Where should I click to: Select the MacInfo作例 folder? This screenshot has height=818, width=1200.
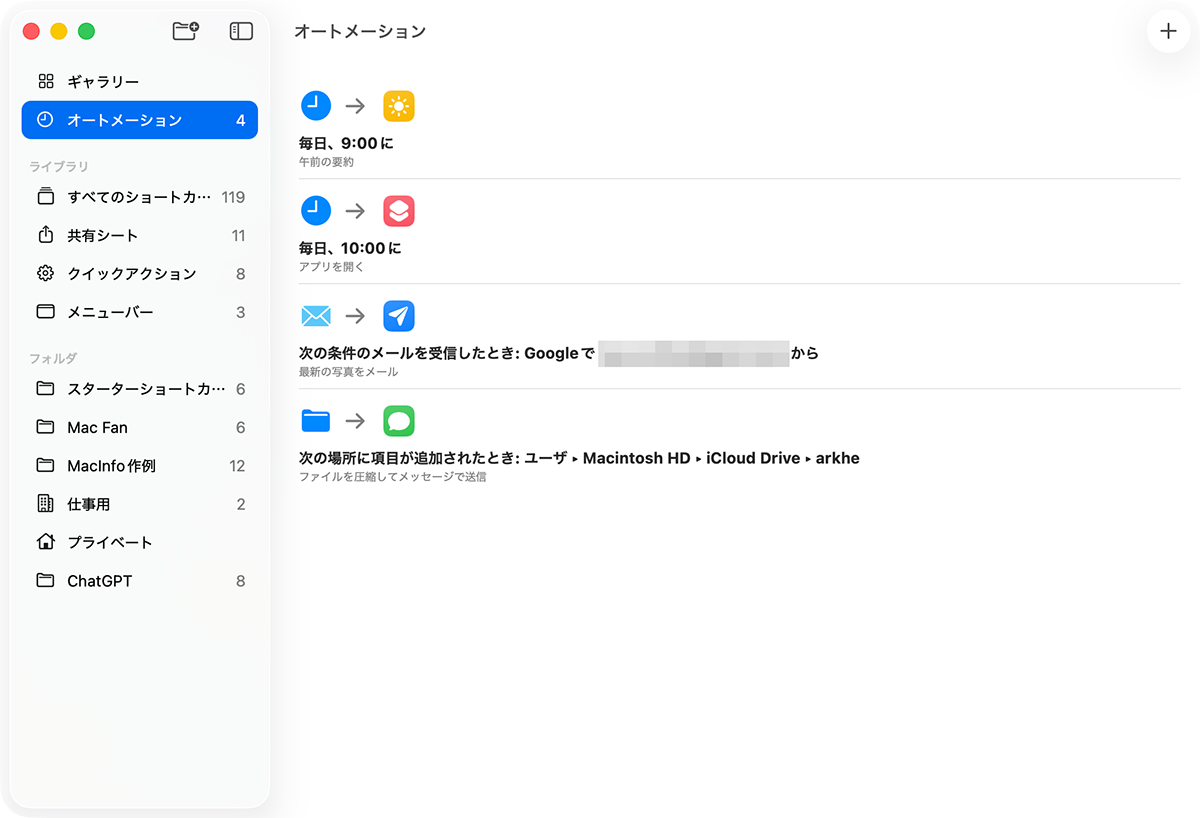(111, 466)
